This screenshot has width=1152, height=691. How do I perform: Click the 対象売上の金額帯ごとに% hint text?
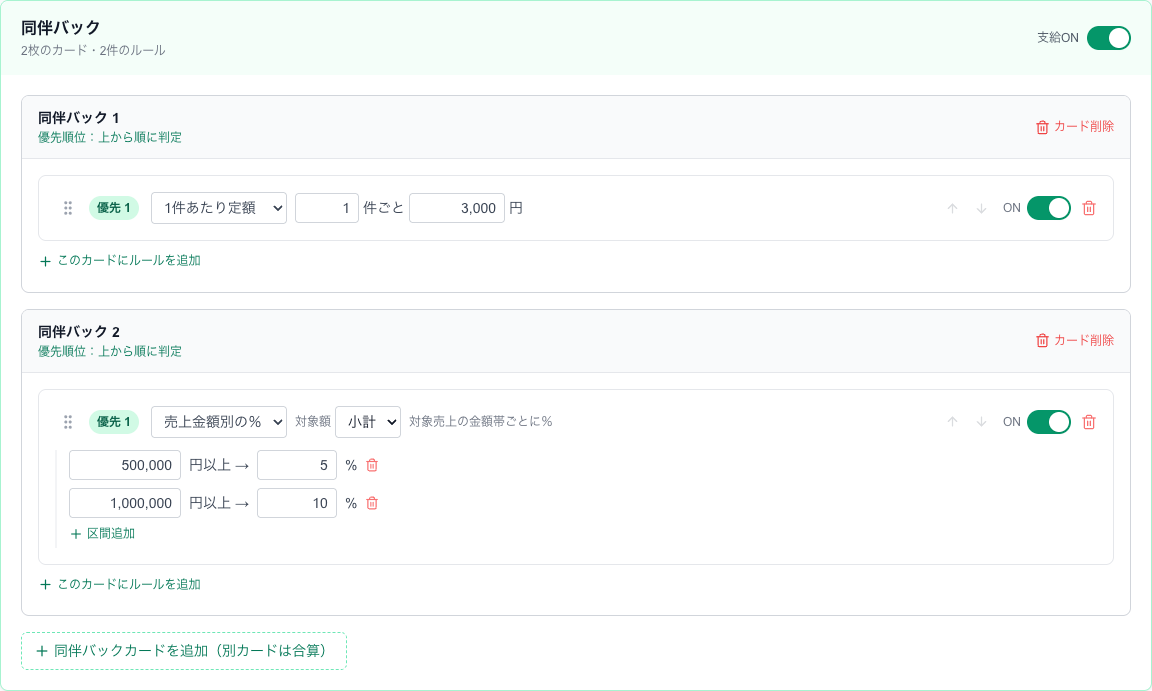pyautogui.click(x=480, y=422)
